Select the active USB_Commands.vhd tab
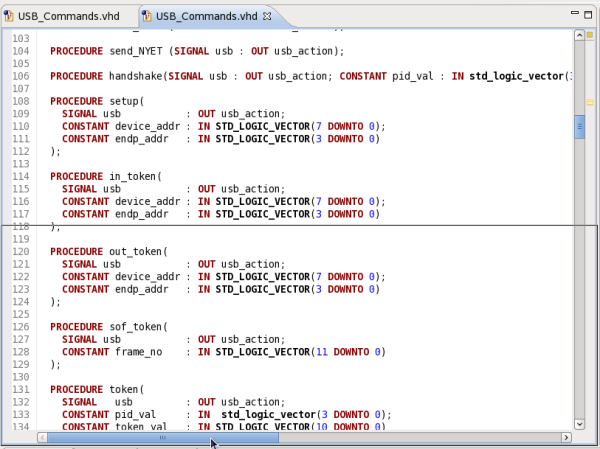 206,16
